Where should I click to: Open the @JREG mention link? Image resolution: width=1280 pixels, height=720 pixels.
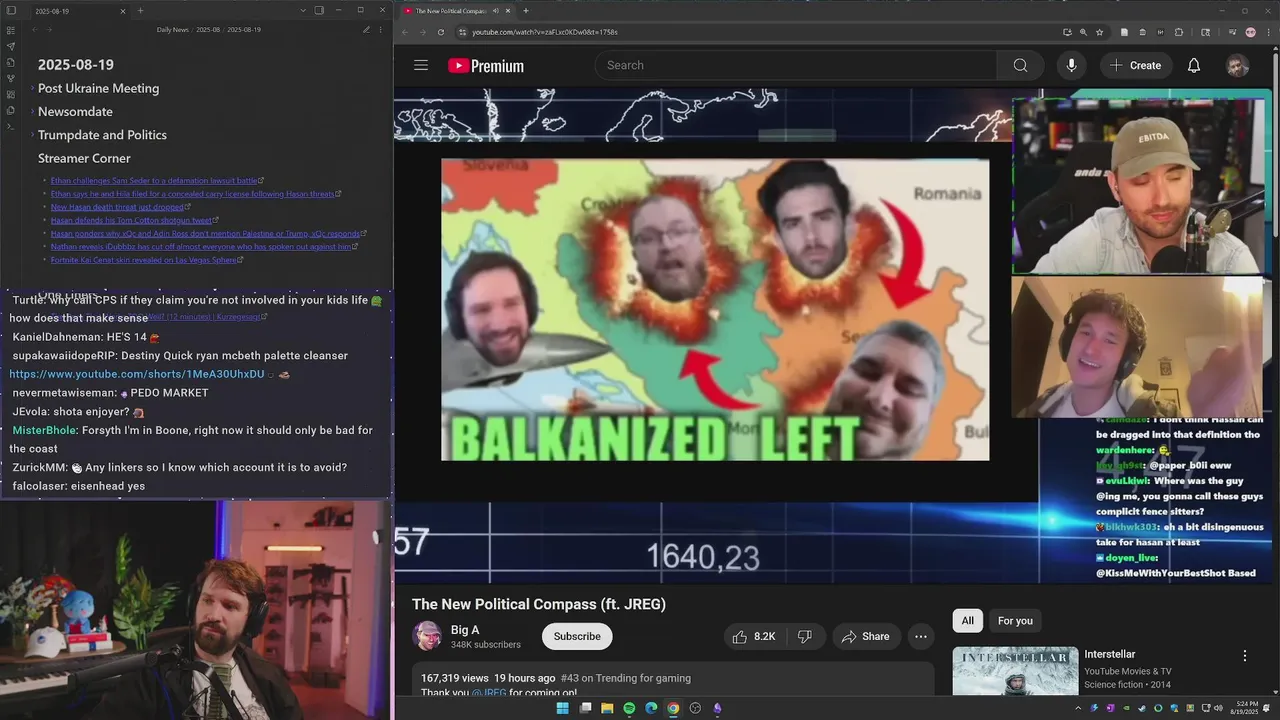click(489, 693)
